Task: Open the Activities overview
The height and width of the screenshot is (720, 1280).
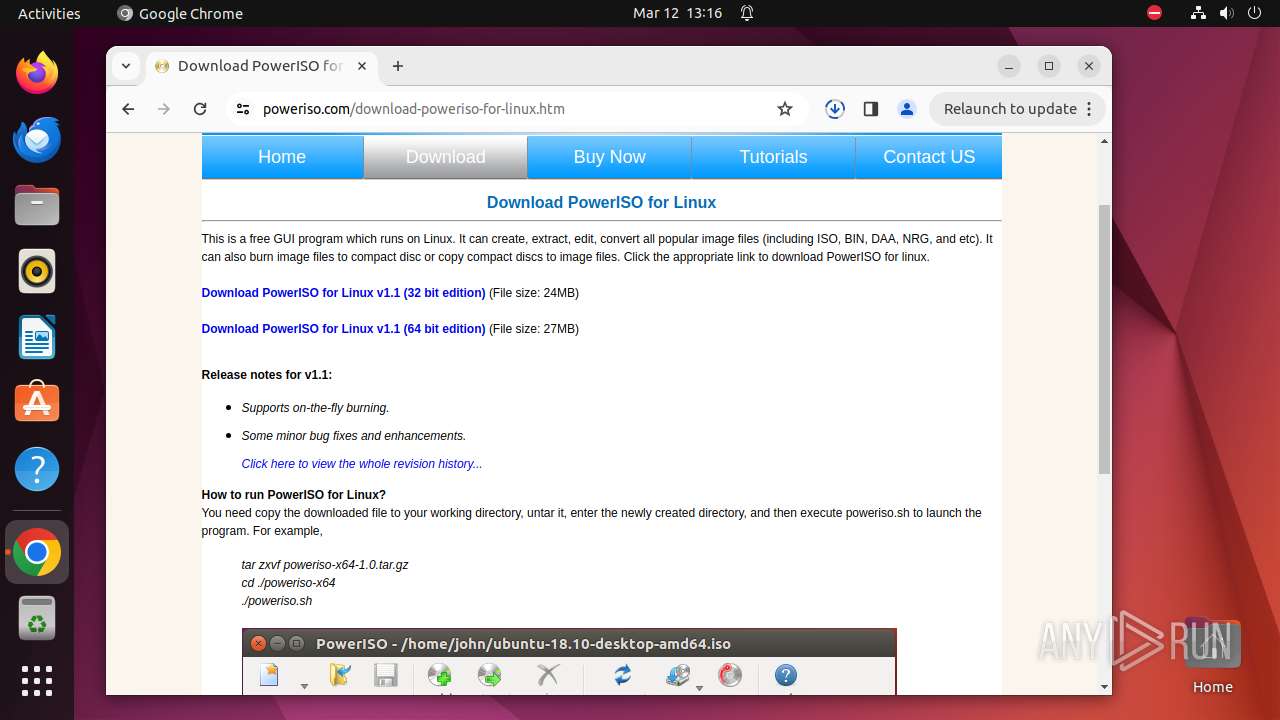Action: coord(49,13)
